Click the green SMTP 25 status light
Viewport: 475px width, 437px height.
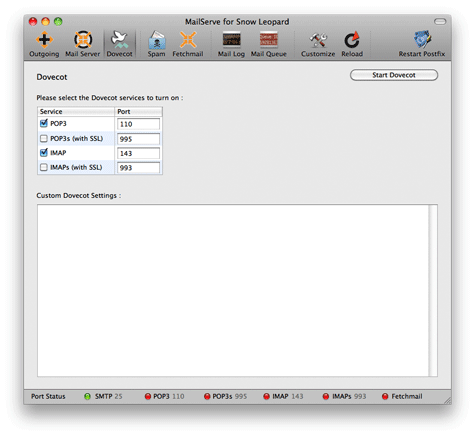pyautogui.click(x=87, y=396)
